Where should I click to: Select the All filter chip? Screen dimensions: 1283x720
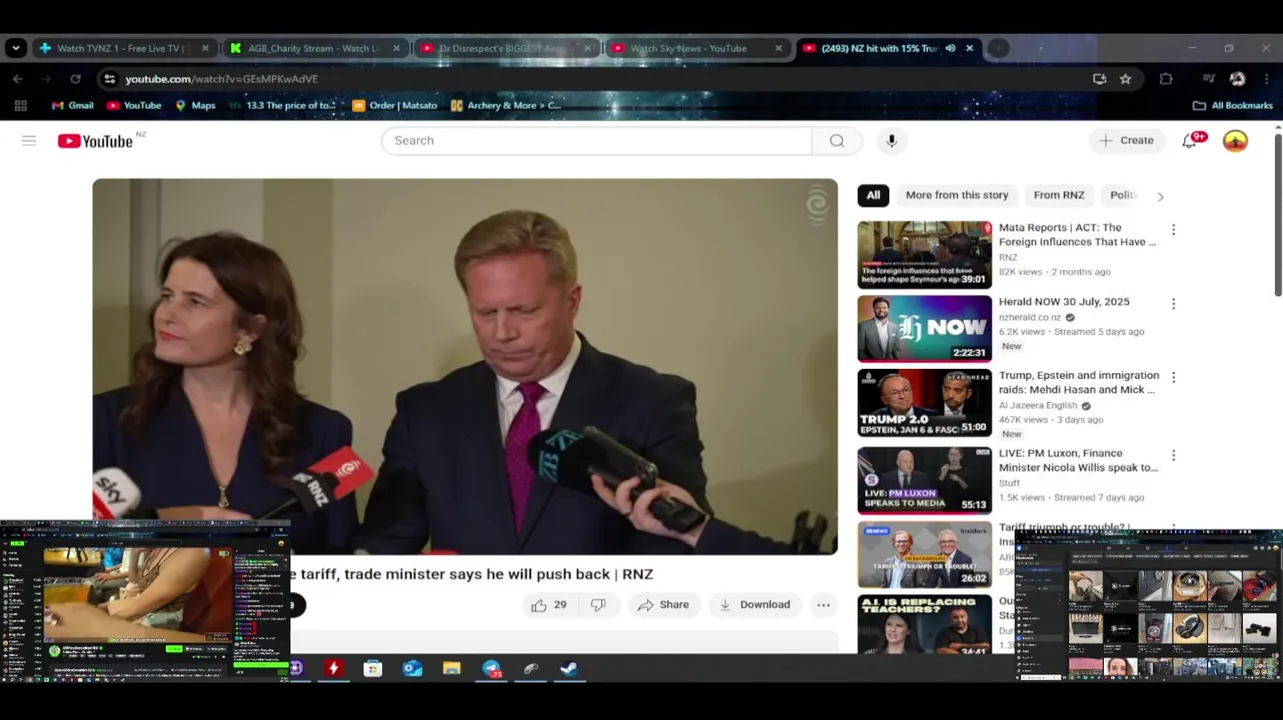[x=873, y=196]
